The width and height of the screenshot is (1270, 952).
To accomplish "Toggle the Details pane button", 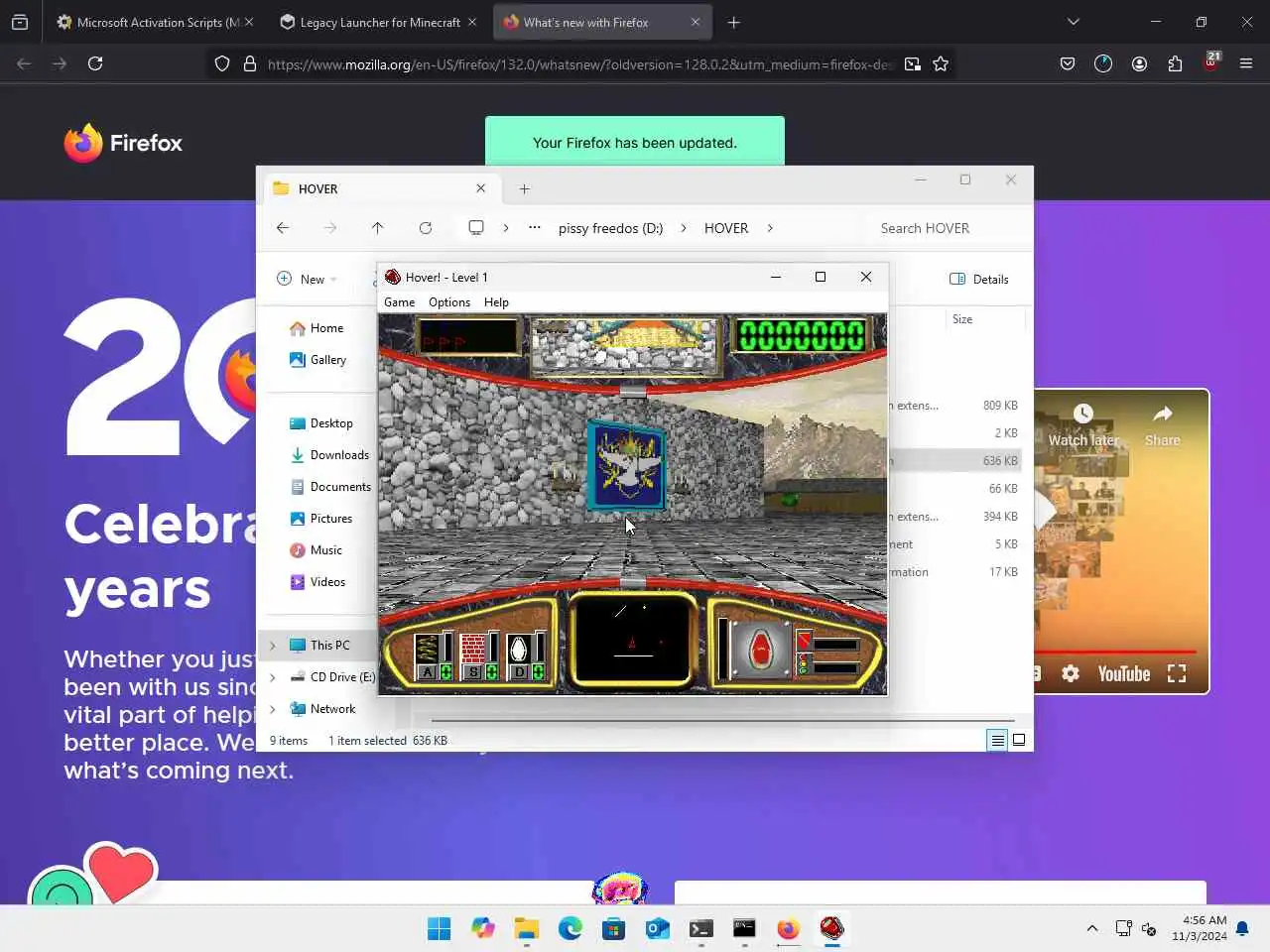I will 979,279.
